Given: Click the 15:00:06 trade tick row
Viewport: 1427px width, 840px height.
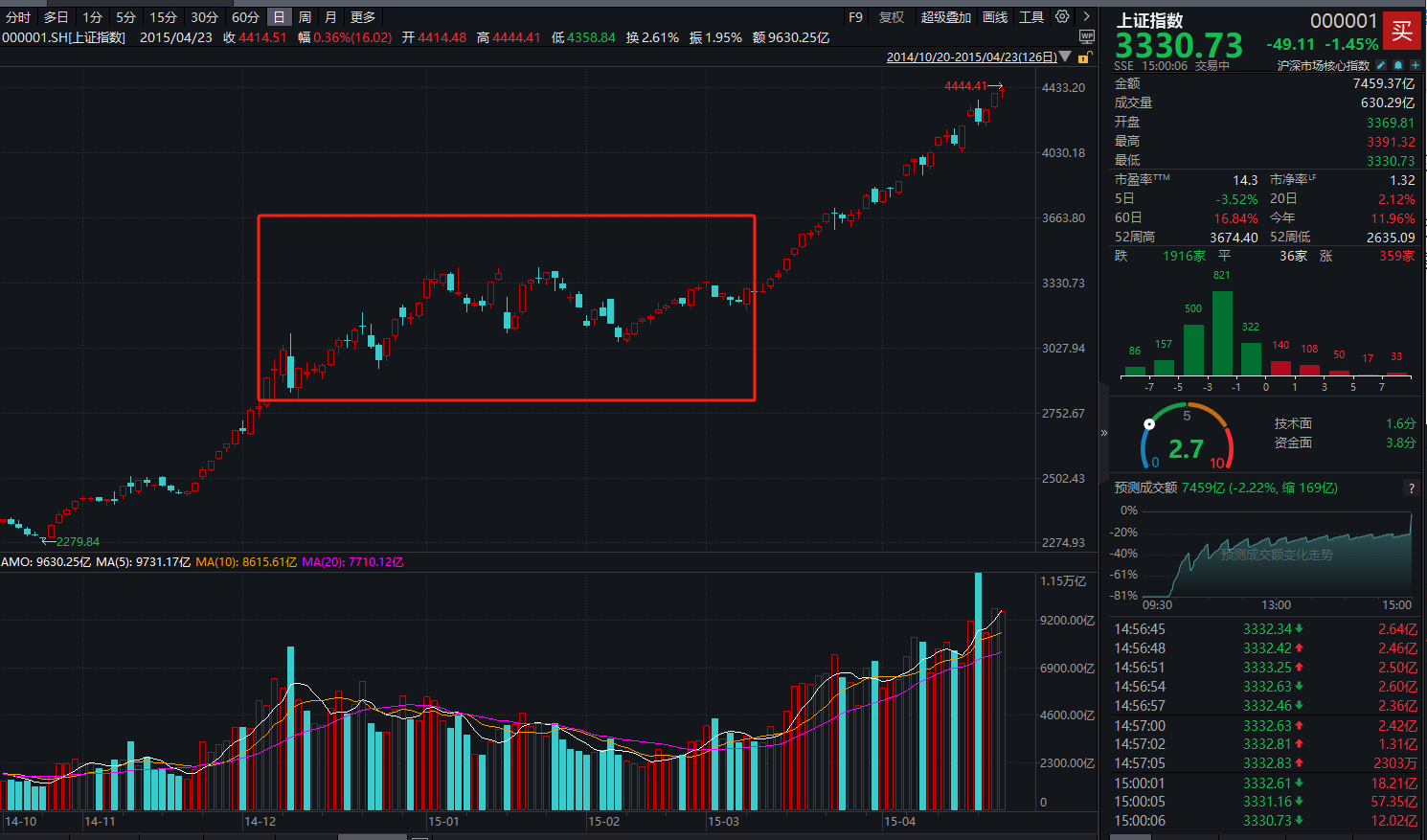Looking at the screenshot, I should 1265,821.
